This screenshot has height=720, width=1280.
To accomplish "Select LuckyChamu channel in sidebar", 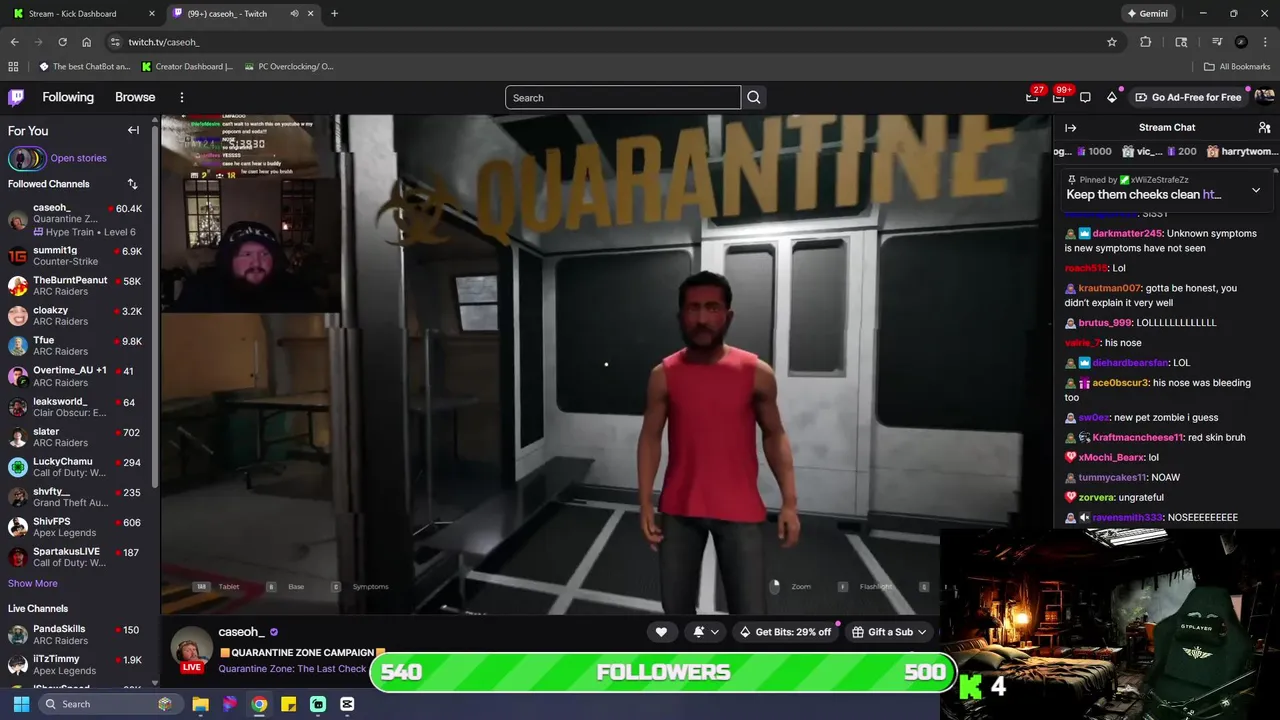I will [x=75, y=467].
